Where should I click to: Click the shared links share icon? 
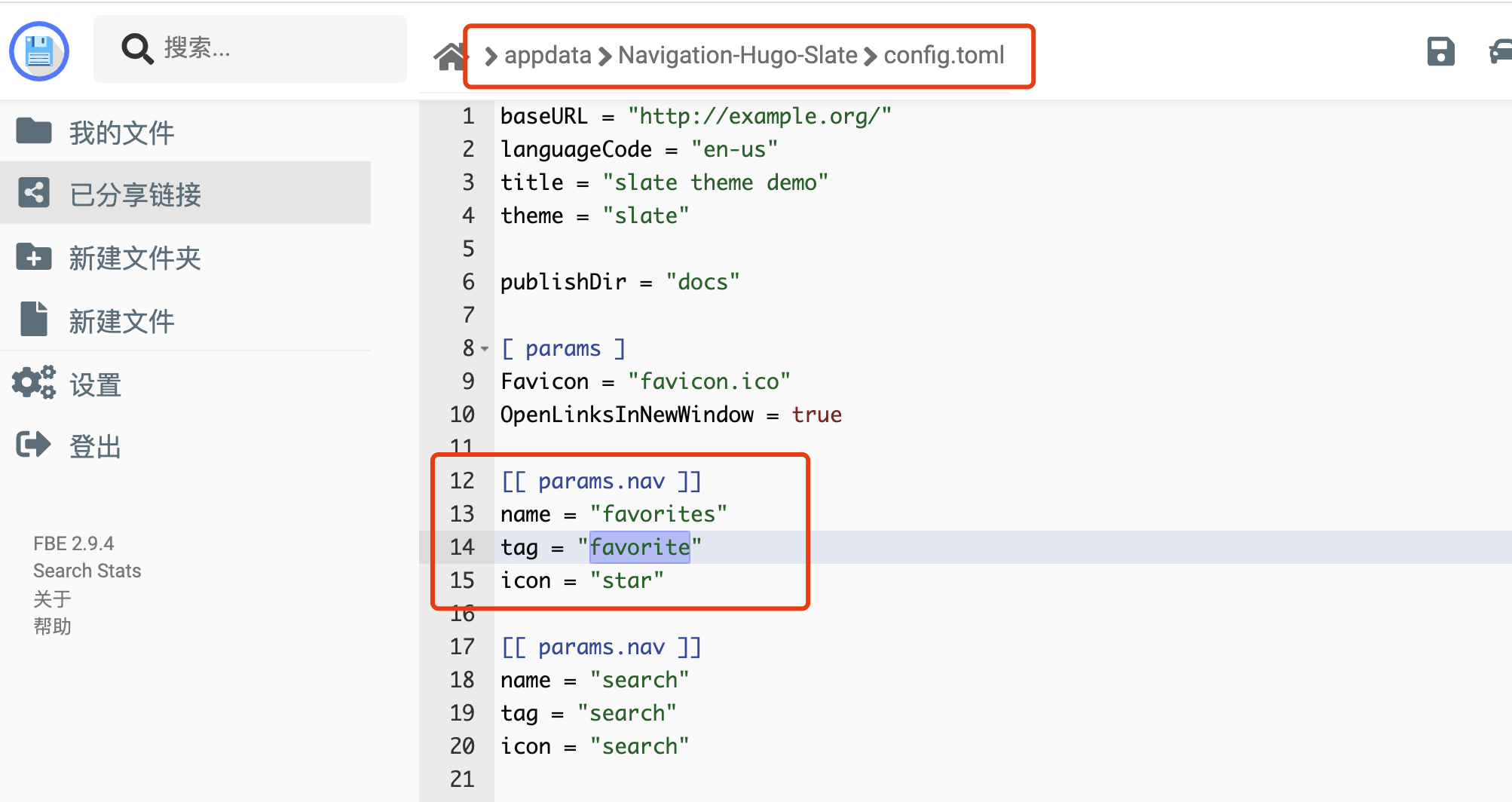coord(34,193)
